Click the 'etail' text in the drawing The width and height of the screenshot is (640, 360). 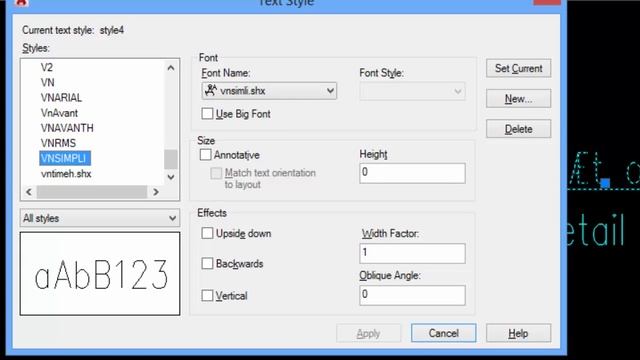pos(596,231)
